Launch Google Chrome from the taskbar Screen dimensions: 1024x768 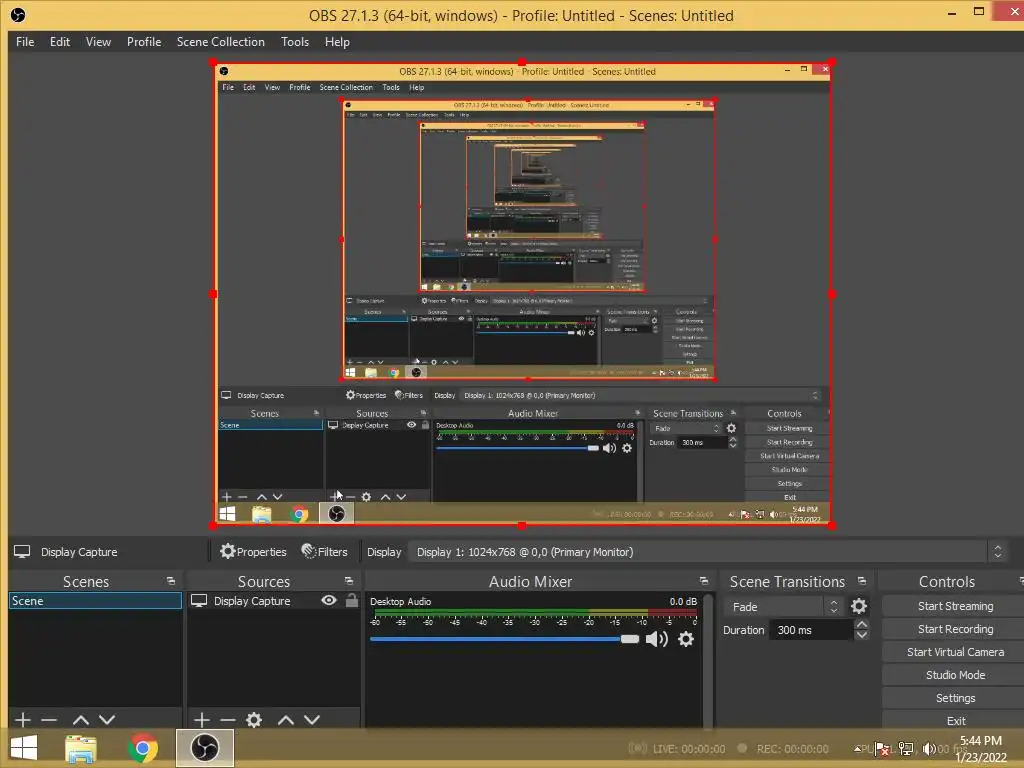point(143,748)
